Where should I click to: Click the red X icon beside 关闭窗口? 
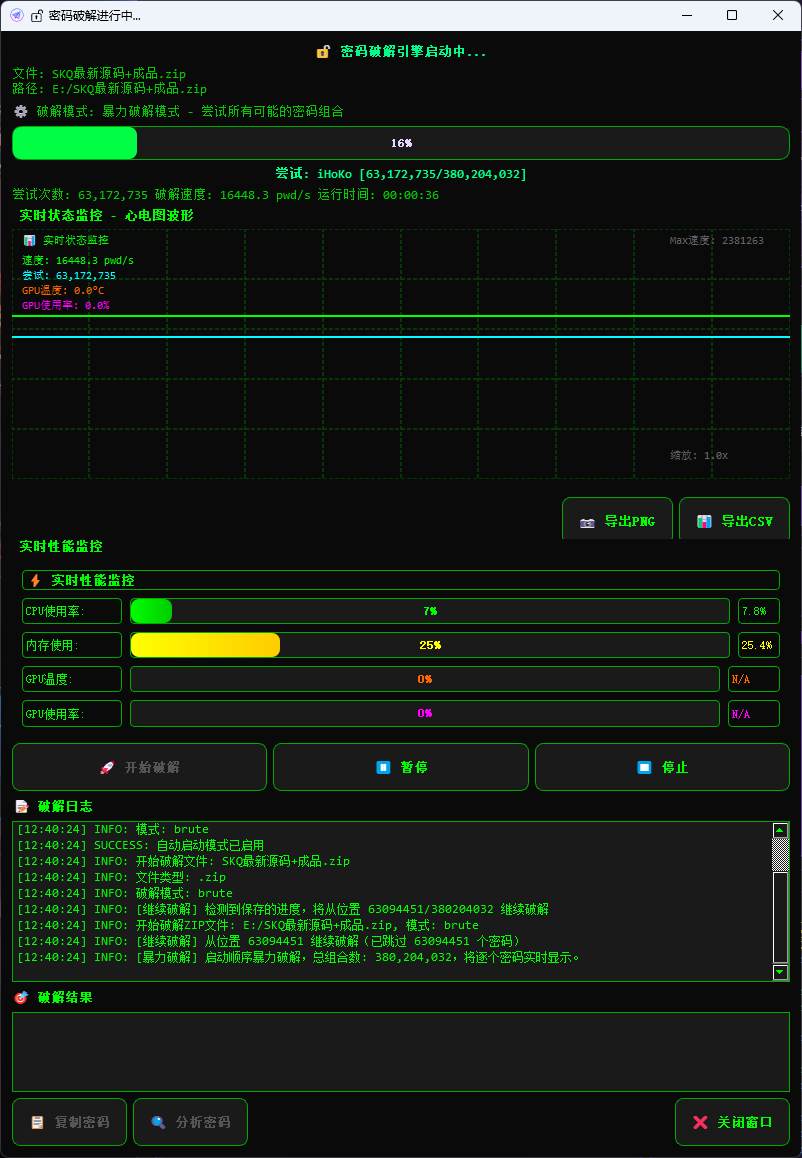point(700,1123)
